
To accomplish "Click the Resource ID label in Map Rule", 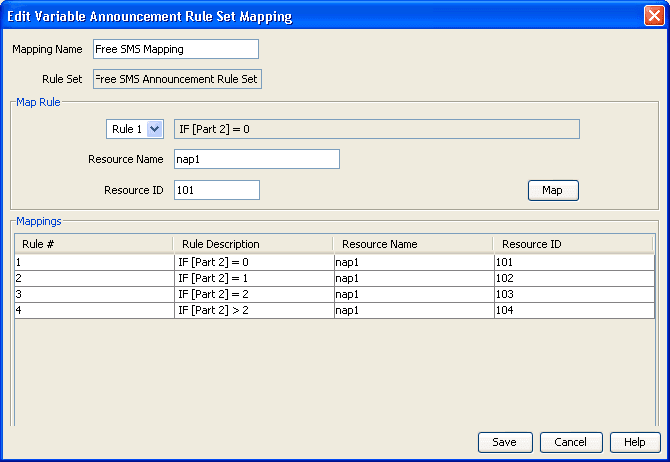I will pyautogui.click(x=134, y=190).
